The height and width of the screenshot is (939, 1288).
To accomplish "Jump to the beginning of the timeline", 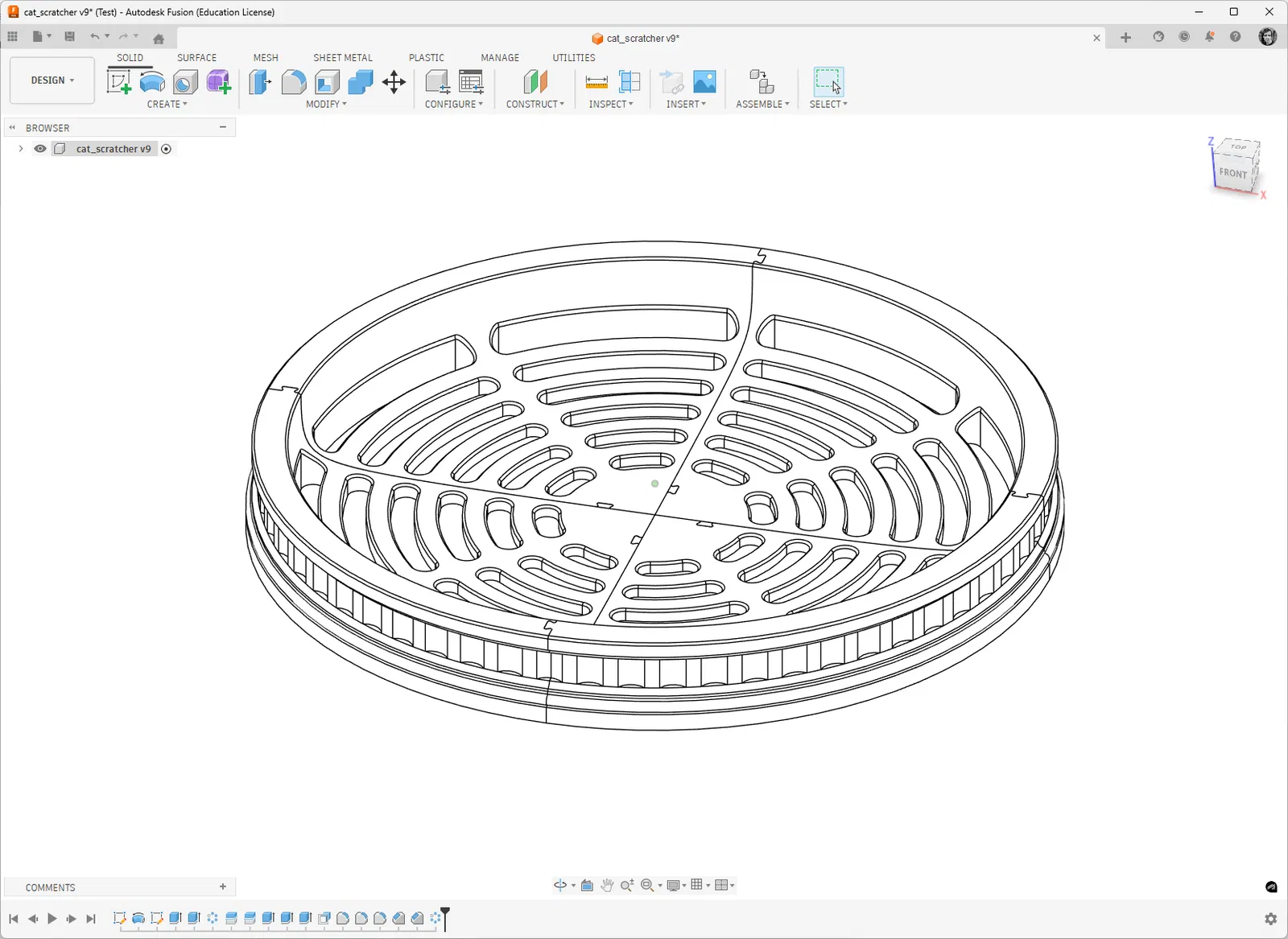I will pos(13,919).
